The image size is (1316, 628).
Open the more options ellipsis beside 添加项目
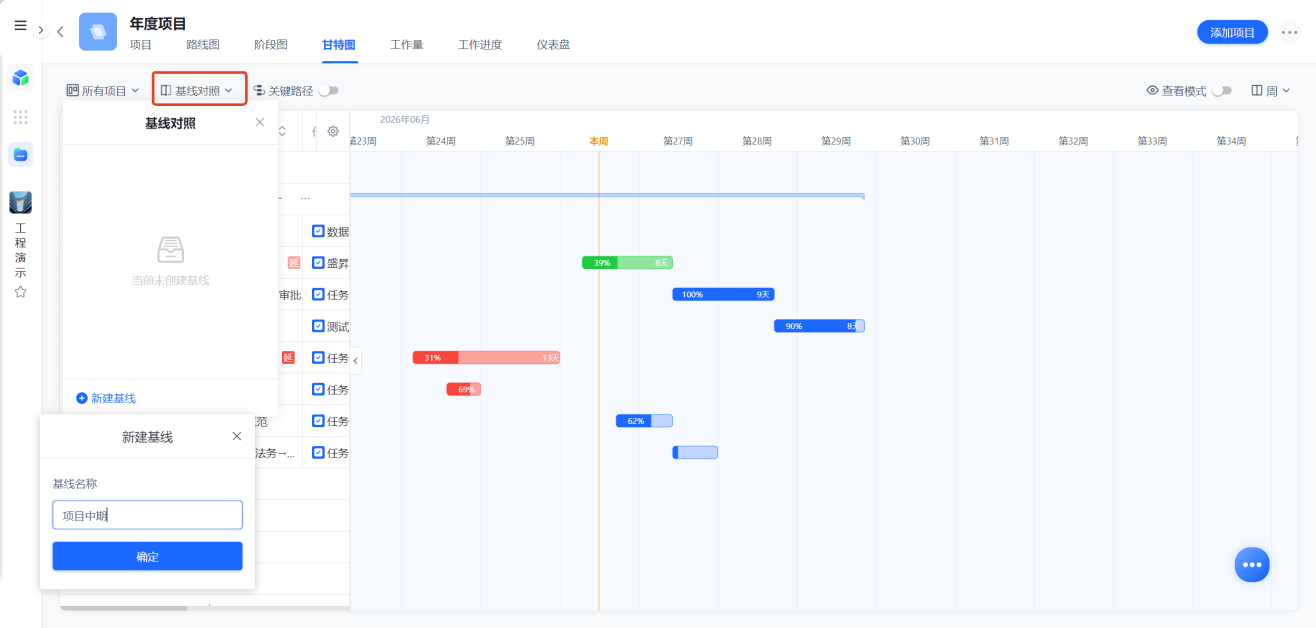tap(1289, 32)
